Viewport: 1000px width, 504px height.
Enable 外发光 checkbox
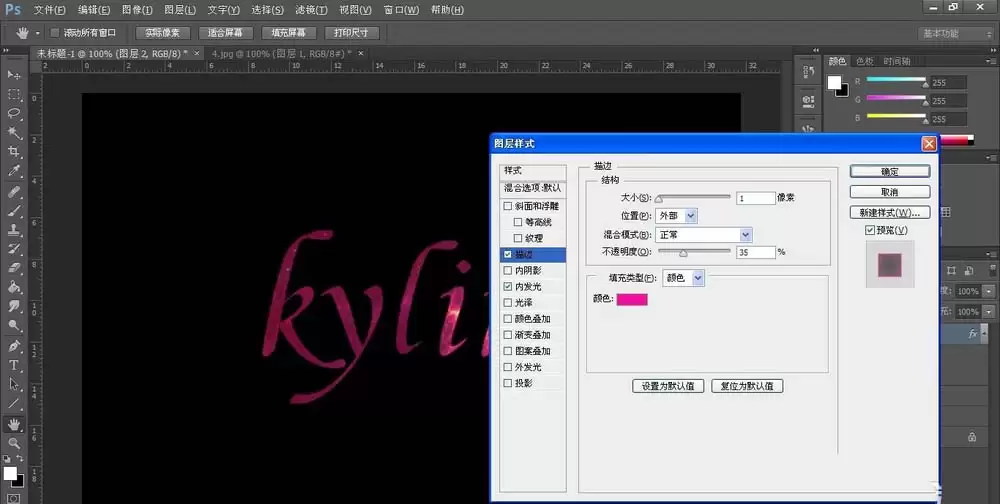508,367
